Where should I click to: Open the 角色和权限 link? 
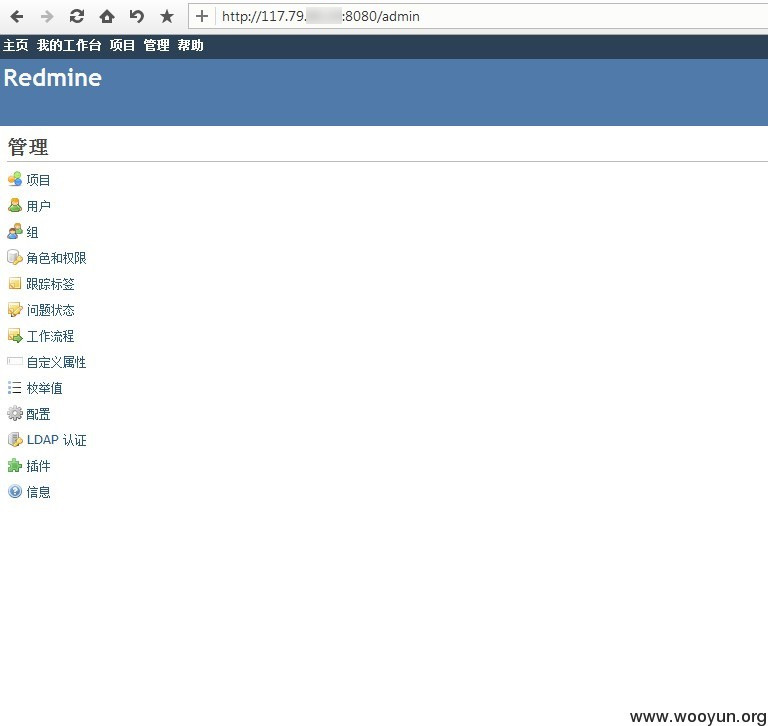(56, 258)
